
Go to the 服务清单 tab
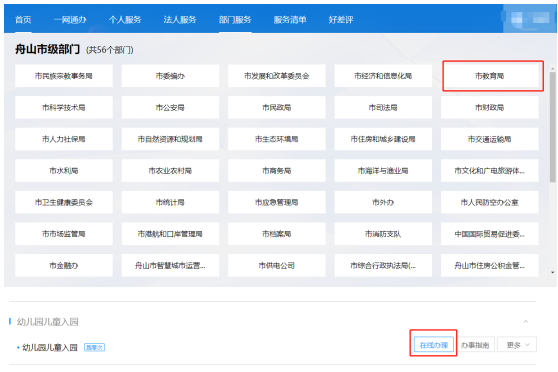[x=290, y=20]
